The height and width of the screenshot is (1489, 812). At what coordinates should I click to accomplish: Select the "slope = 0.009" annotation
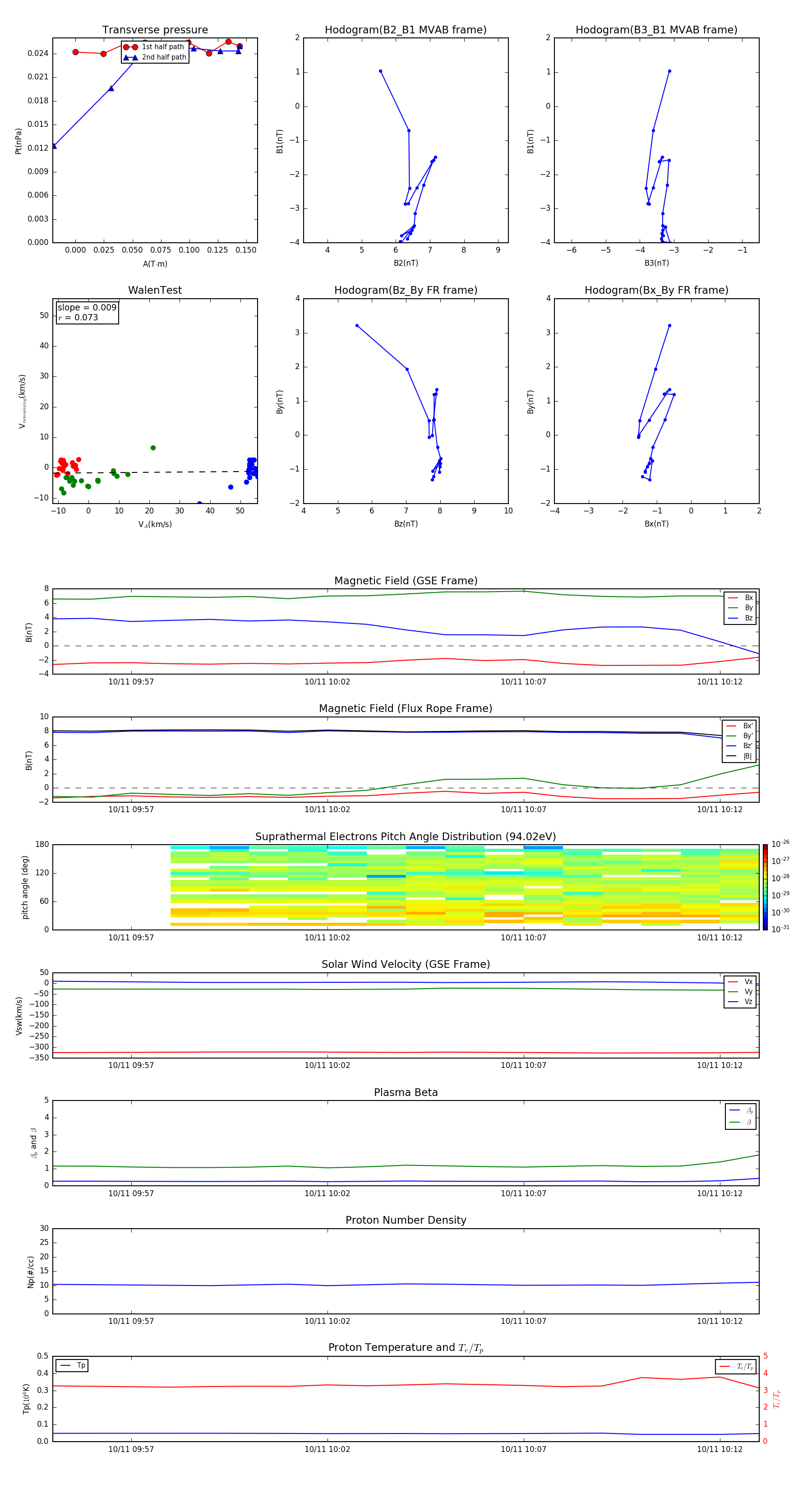(87, 308)
